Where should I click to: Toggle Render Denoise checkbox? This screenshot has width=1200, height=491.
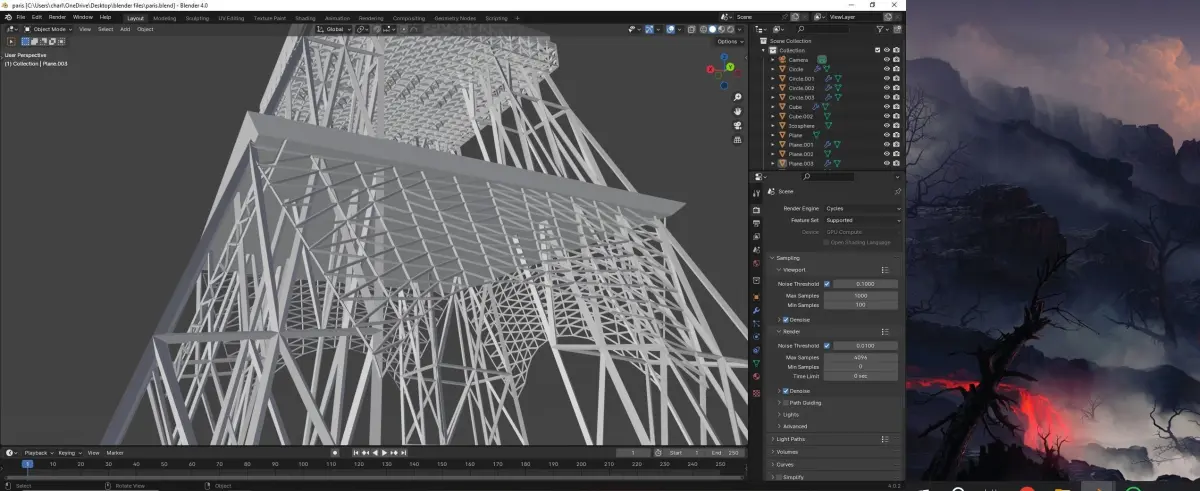click(x=786, y=391)
